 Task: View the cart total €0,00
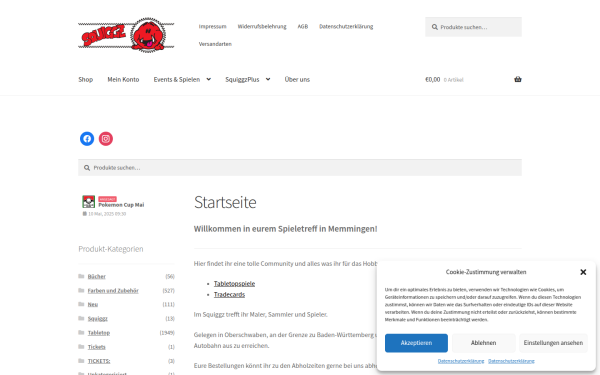pyautogui.click(x=433, y=79)
